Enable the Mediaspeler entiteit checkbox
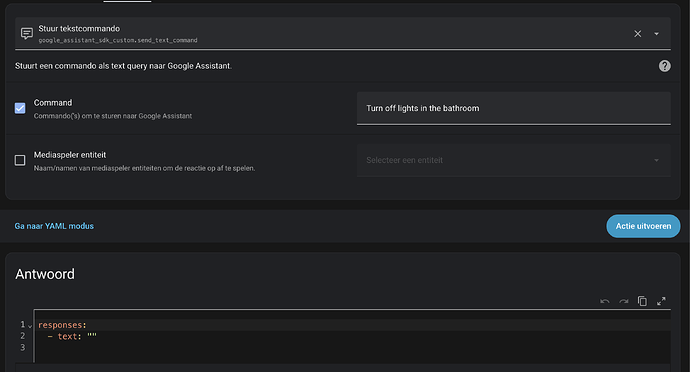Image resolution: width=690 pixels, height=372 pixels. tap(20, 160)
